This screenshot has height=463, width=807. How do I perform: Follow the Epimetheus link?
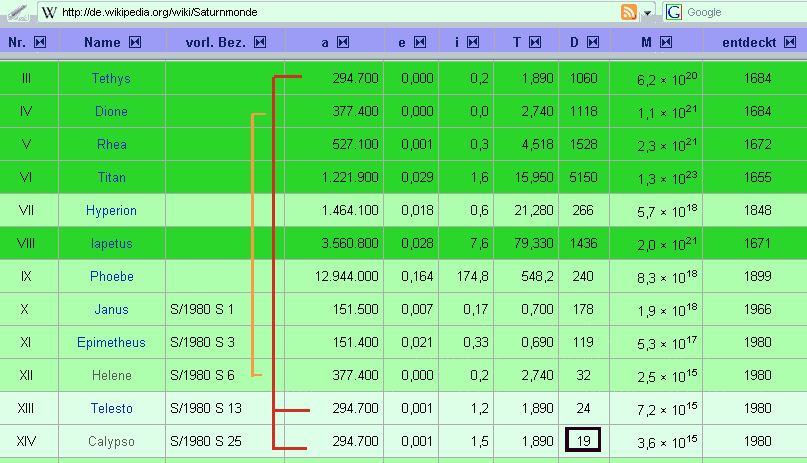point(111,343)
